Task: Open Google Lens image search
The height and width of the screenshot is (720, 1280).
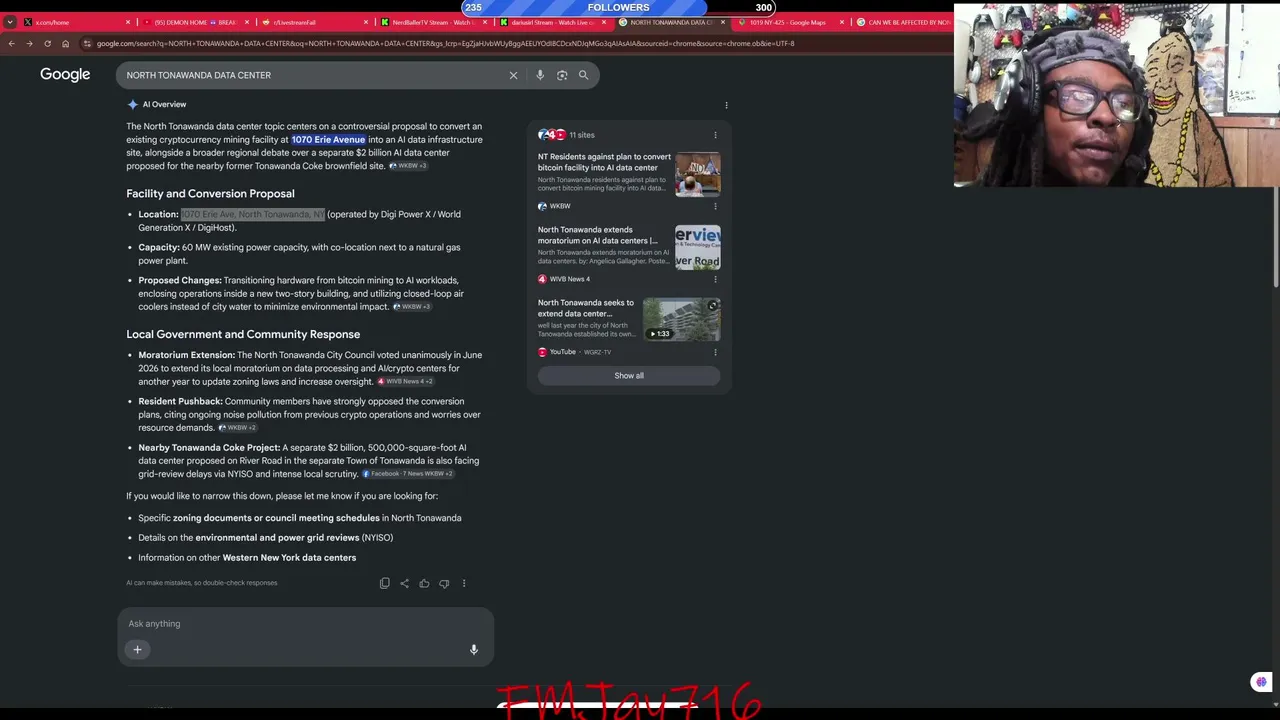Action: coord(562,75)
